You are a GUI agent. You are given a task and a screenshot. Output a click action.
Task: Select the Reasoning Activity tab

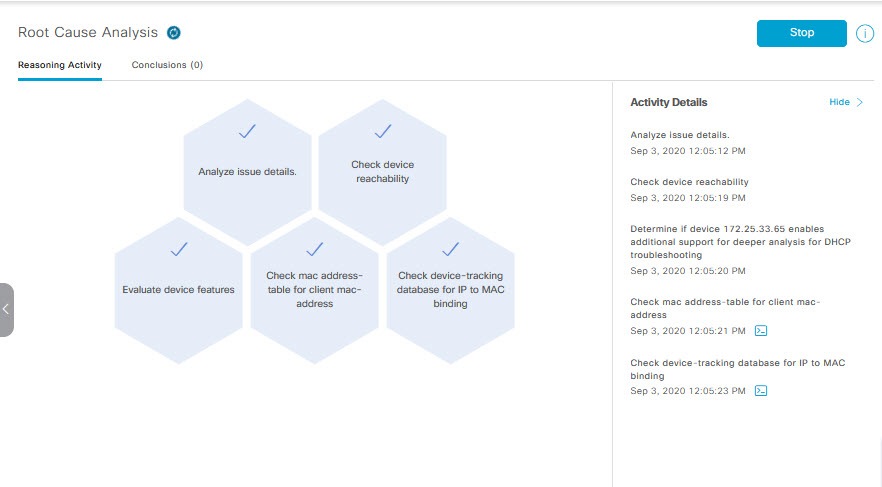coord(60,65)
